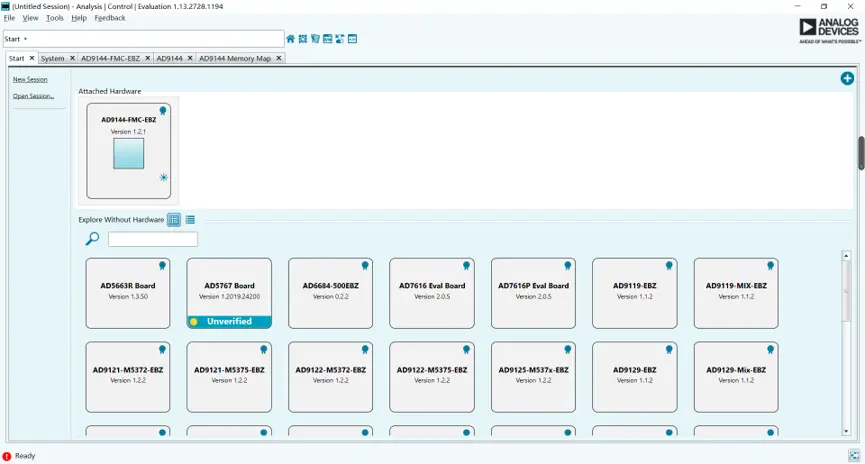Open the AD9119-EBZ card
865x464 pixels.
[634, 294]
